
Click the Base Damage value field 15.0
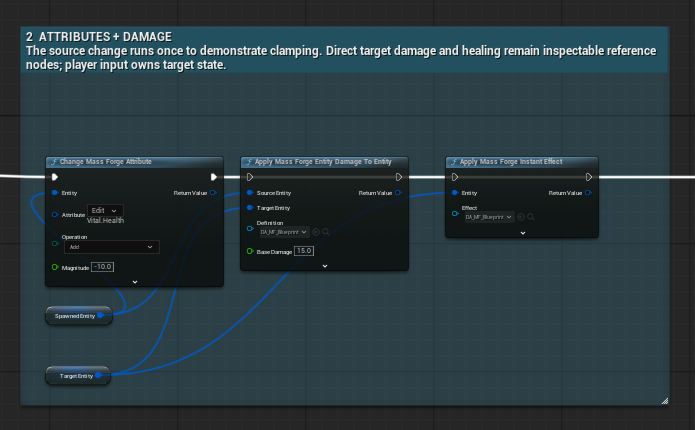click(x=304, y=251)
